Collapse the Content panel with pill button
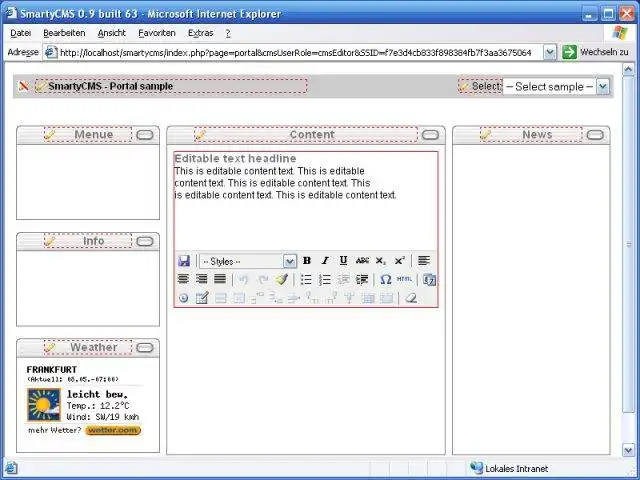The width and height of the screenshot is (640, 480). coord(430,135)
